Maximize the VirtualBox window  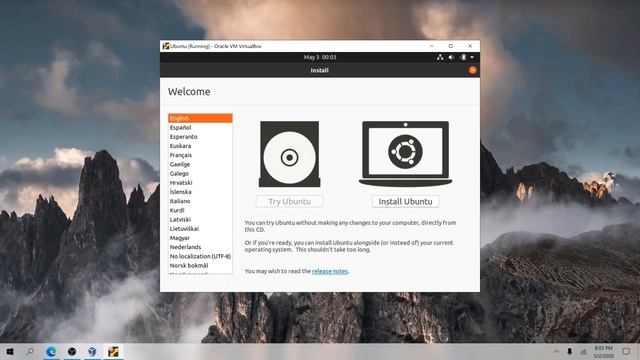pyautogui.click(x=451, y=46)
